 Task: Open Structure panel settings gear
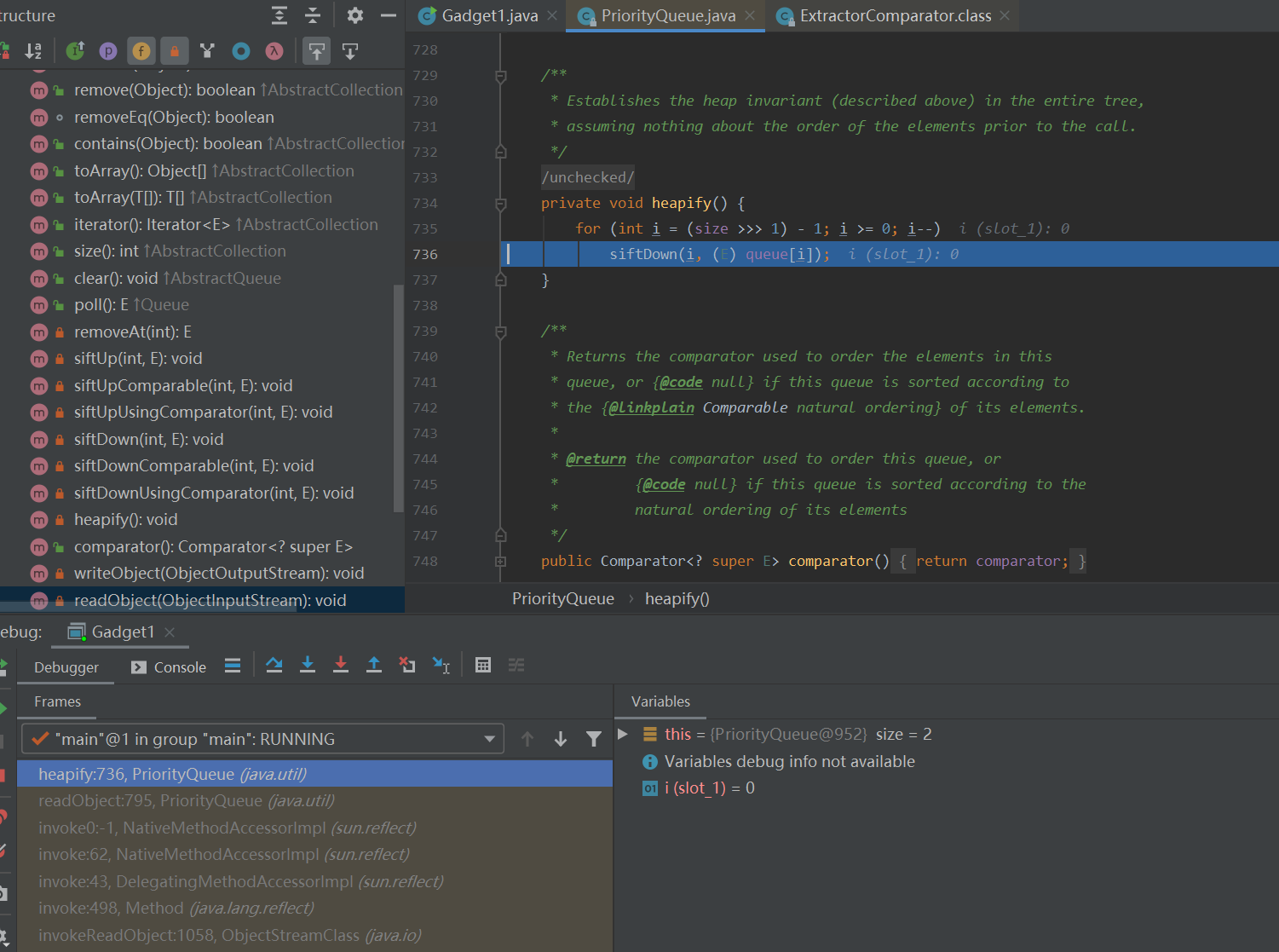355,15
